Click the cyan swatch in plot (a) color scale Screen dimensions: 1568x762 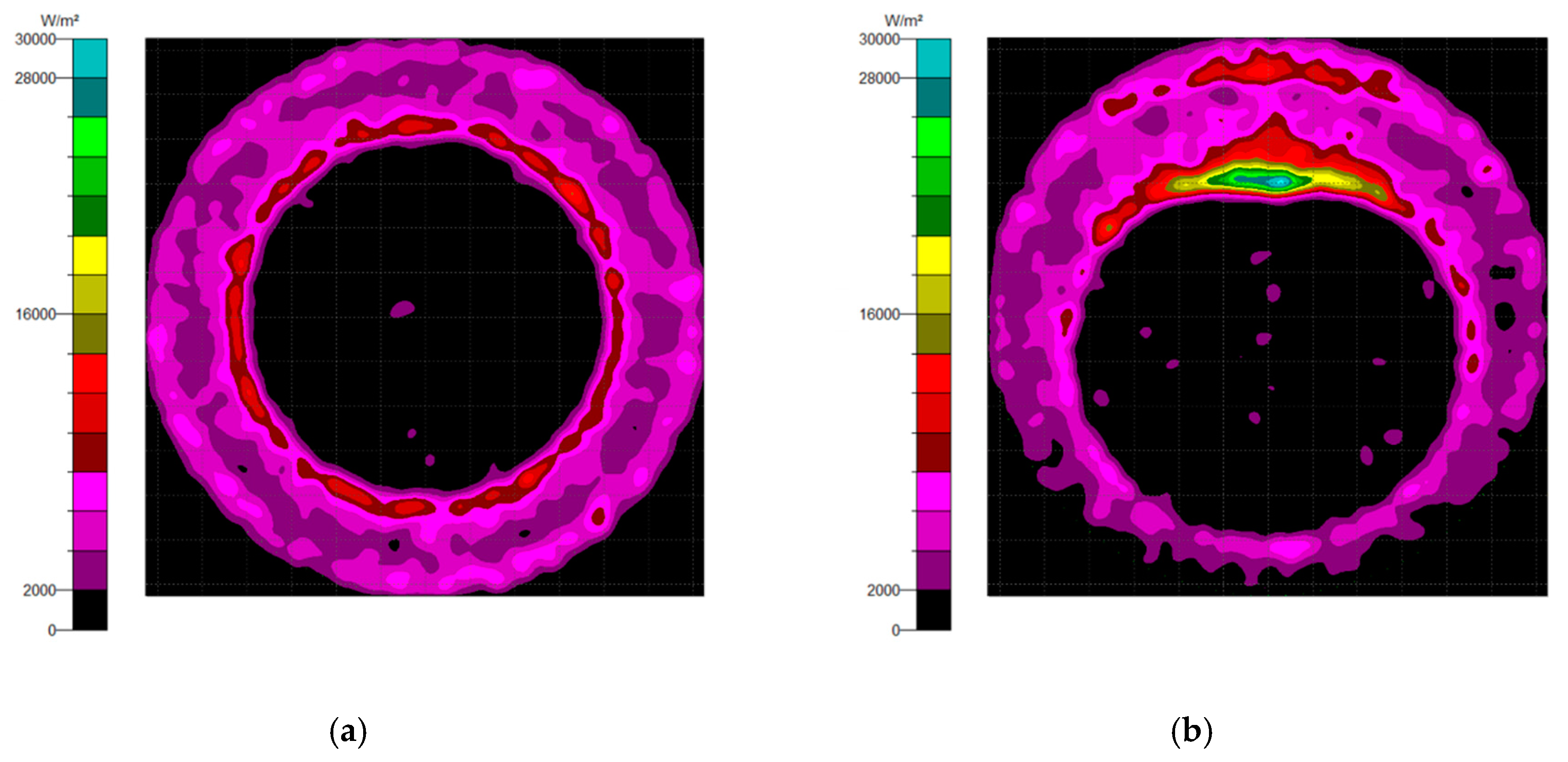click(90, 59)
